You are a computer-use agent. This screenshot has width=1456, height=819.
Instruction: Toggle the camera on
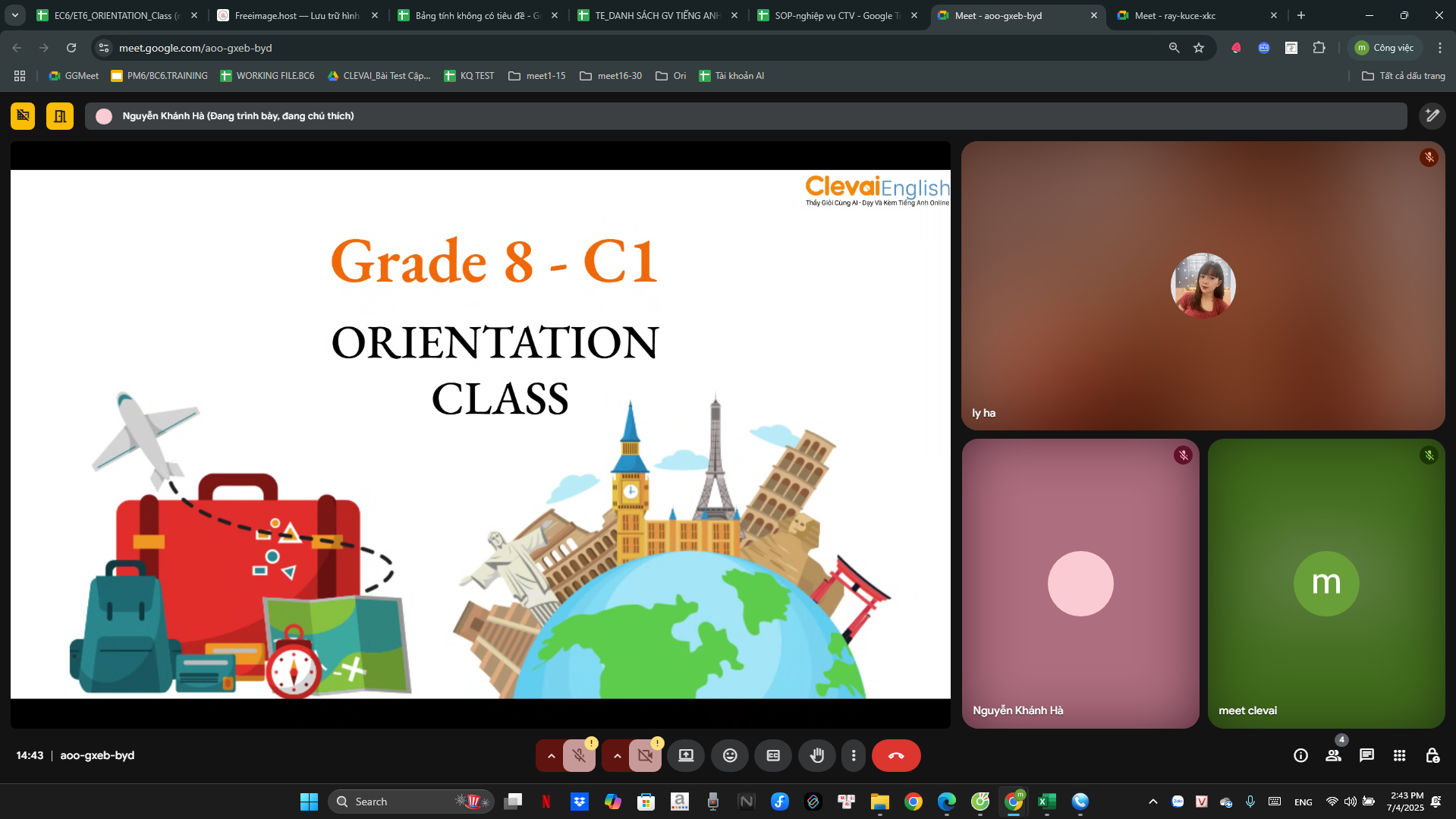click(x=645, y=755)
